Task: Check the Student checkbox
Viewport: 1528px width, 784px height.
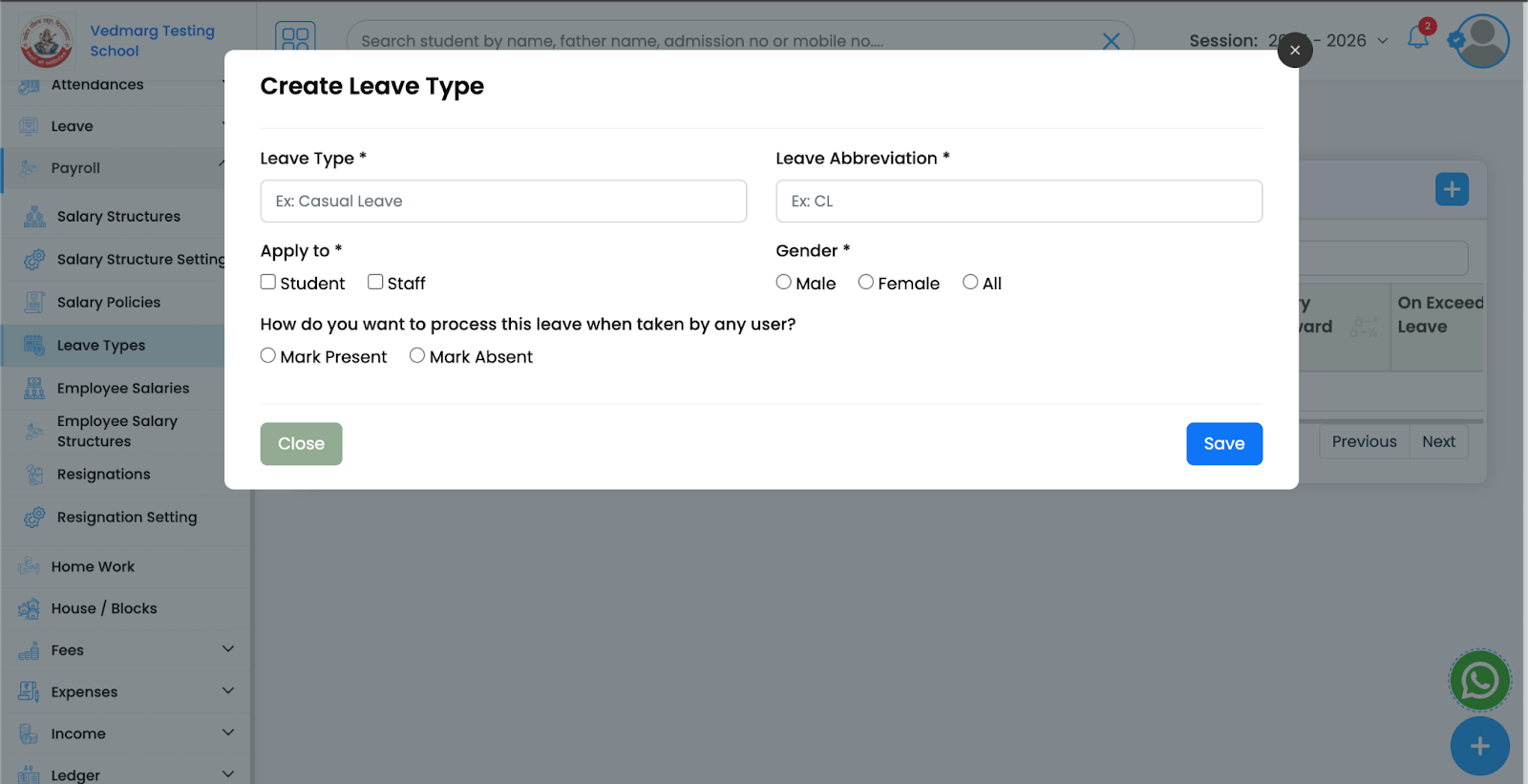Action: point(268,282)
